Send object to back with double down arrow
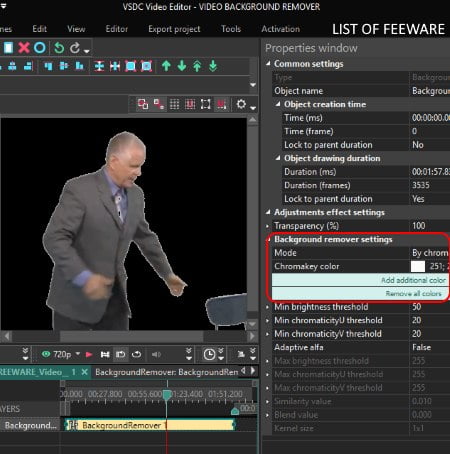The width and height of the screenshot is (450, 454). [x=213, y=66]
